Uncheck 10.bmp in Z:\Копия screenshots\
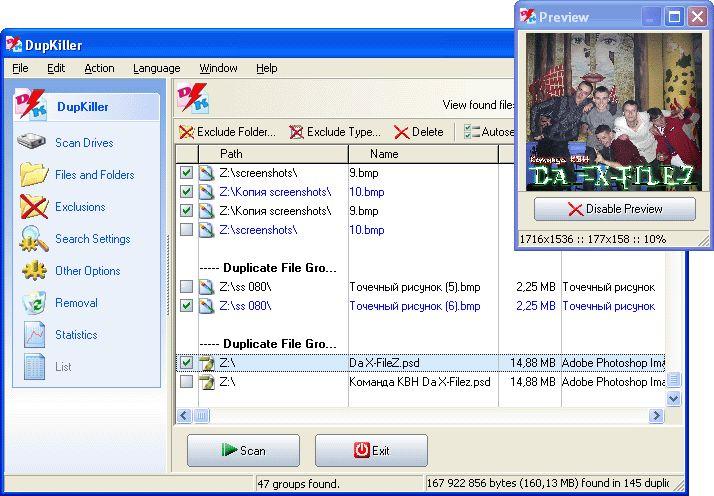The image size is (714, 496). click(x=186, y=192)
